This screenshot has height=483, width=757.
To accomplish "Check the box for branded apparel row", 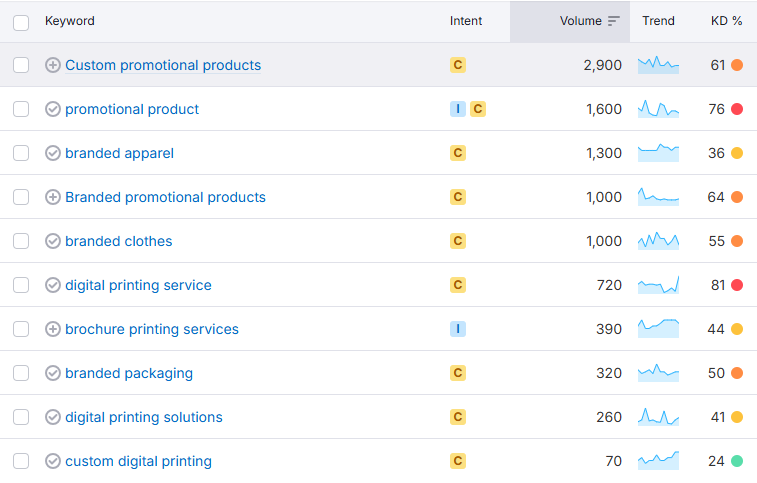I will pyautogui.click(x=21, y=153).
